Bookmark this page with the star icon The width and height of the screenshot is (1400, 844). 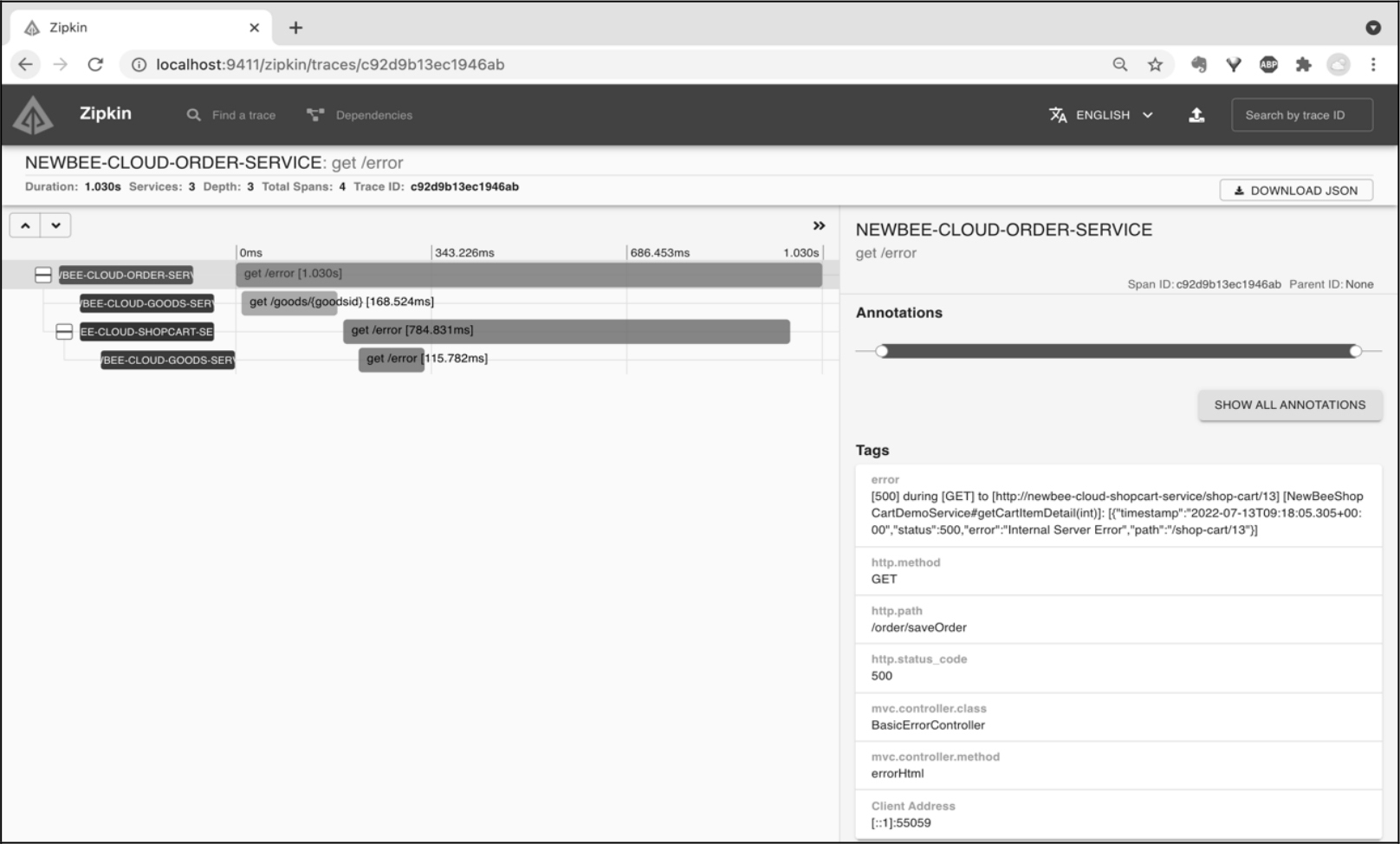[1155, 64]
